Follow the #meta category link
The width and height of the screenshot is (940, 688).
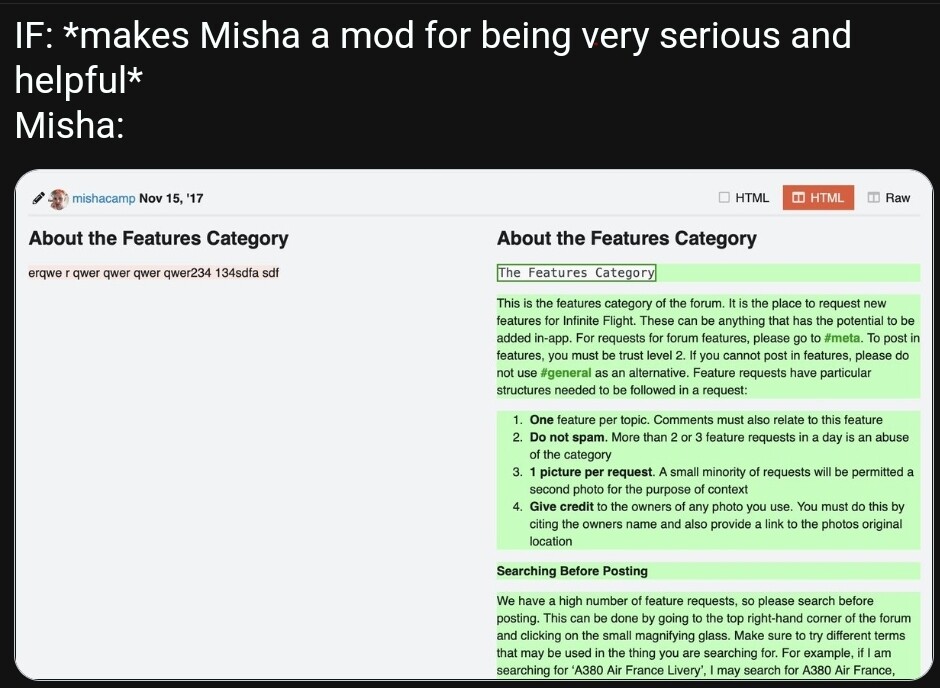coord(842,338)
